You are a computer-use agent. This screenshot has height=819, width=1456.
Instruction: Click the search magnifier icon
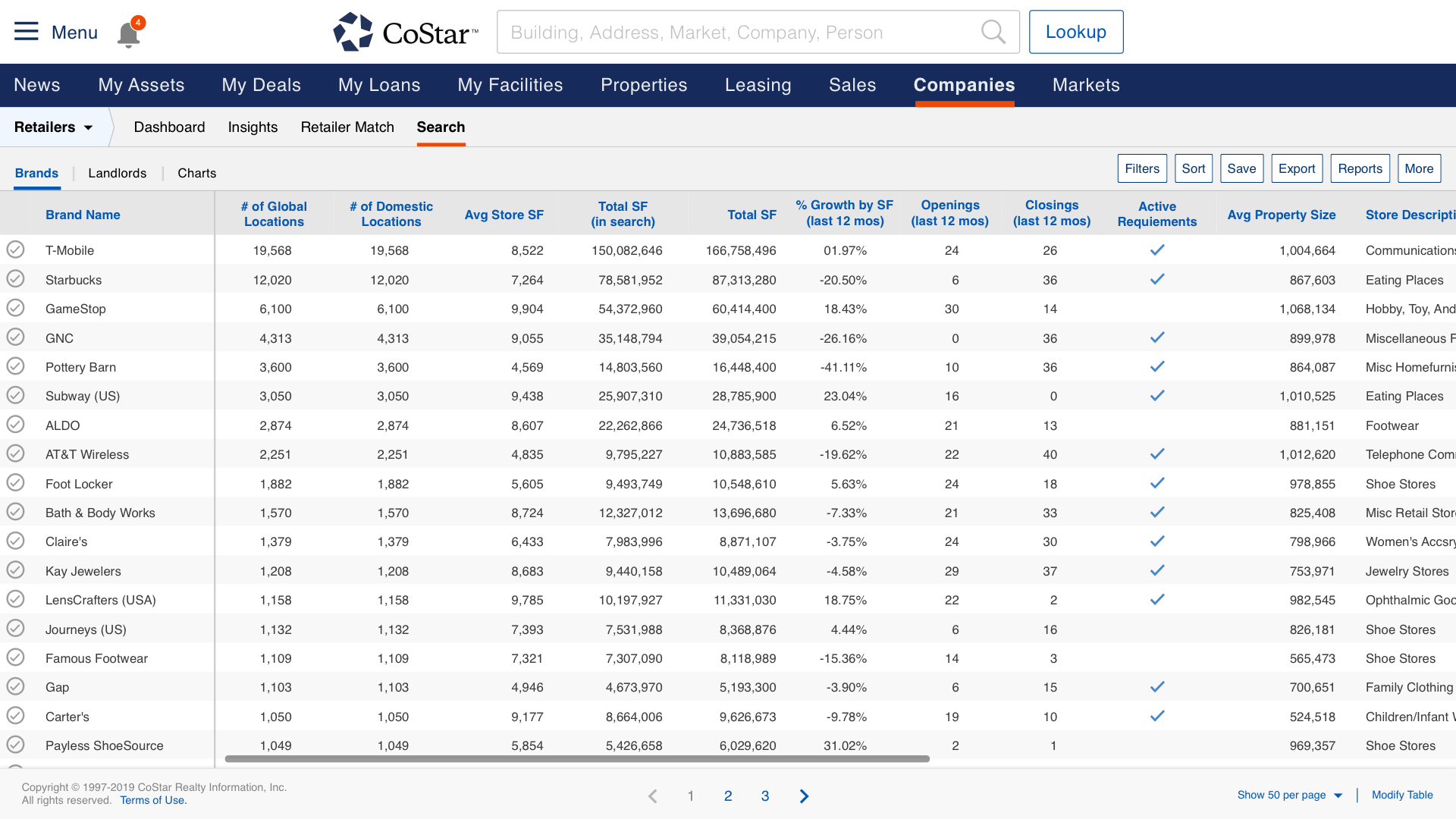point(993,32)
